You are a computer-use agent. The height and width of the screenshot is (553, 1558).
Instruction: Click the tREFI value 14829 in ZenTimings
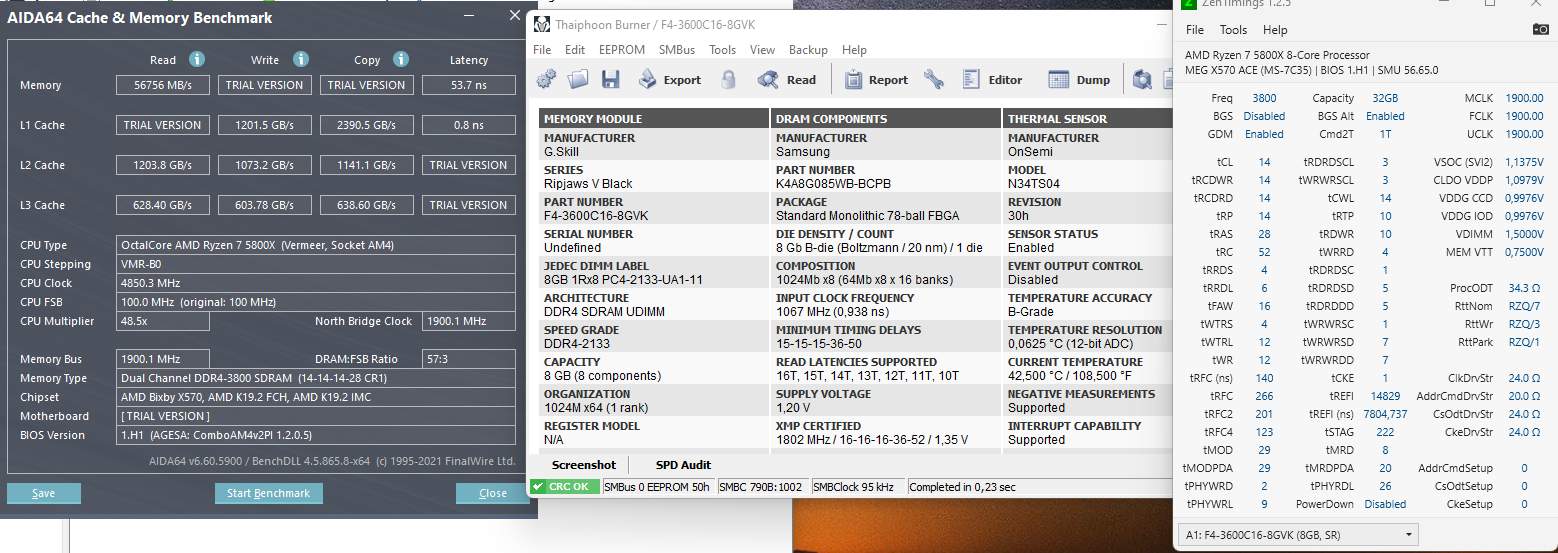pyautogui.click(x=1384, y=396)
